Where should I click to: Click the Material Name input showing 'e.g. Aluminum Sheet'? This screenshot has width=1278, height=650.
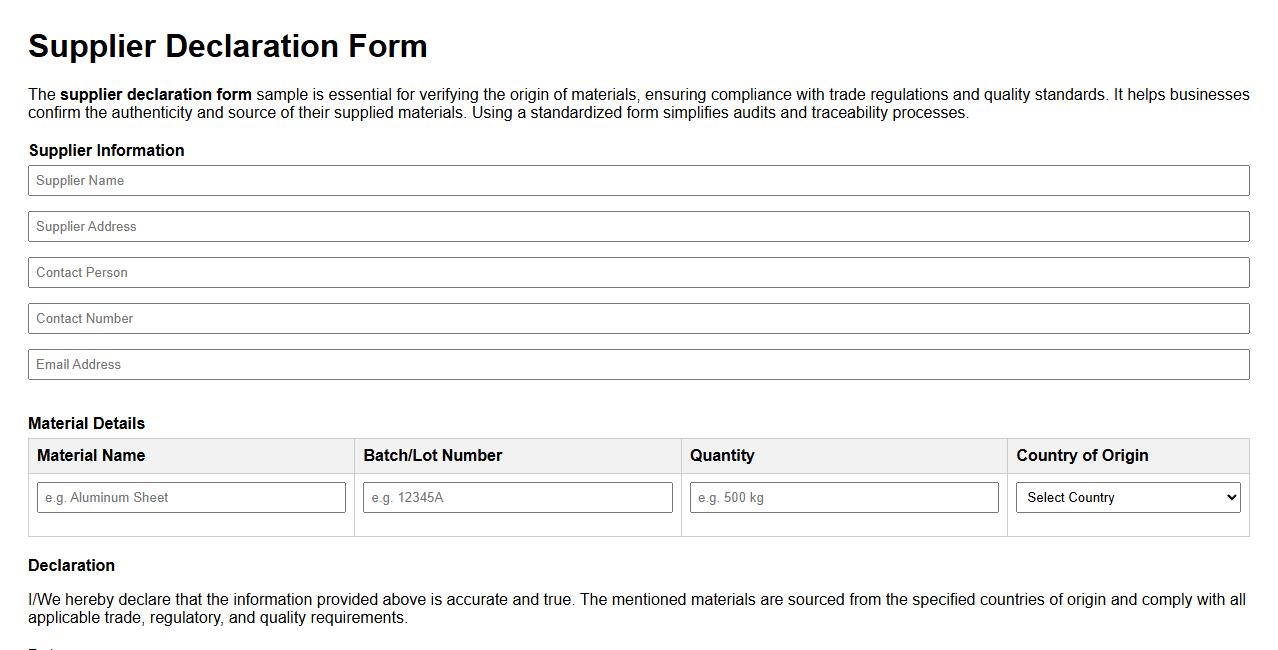click(191, 497)
